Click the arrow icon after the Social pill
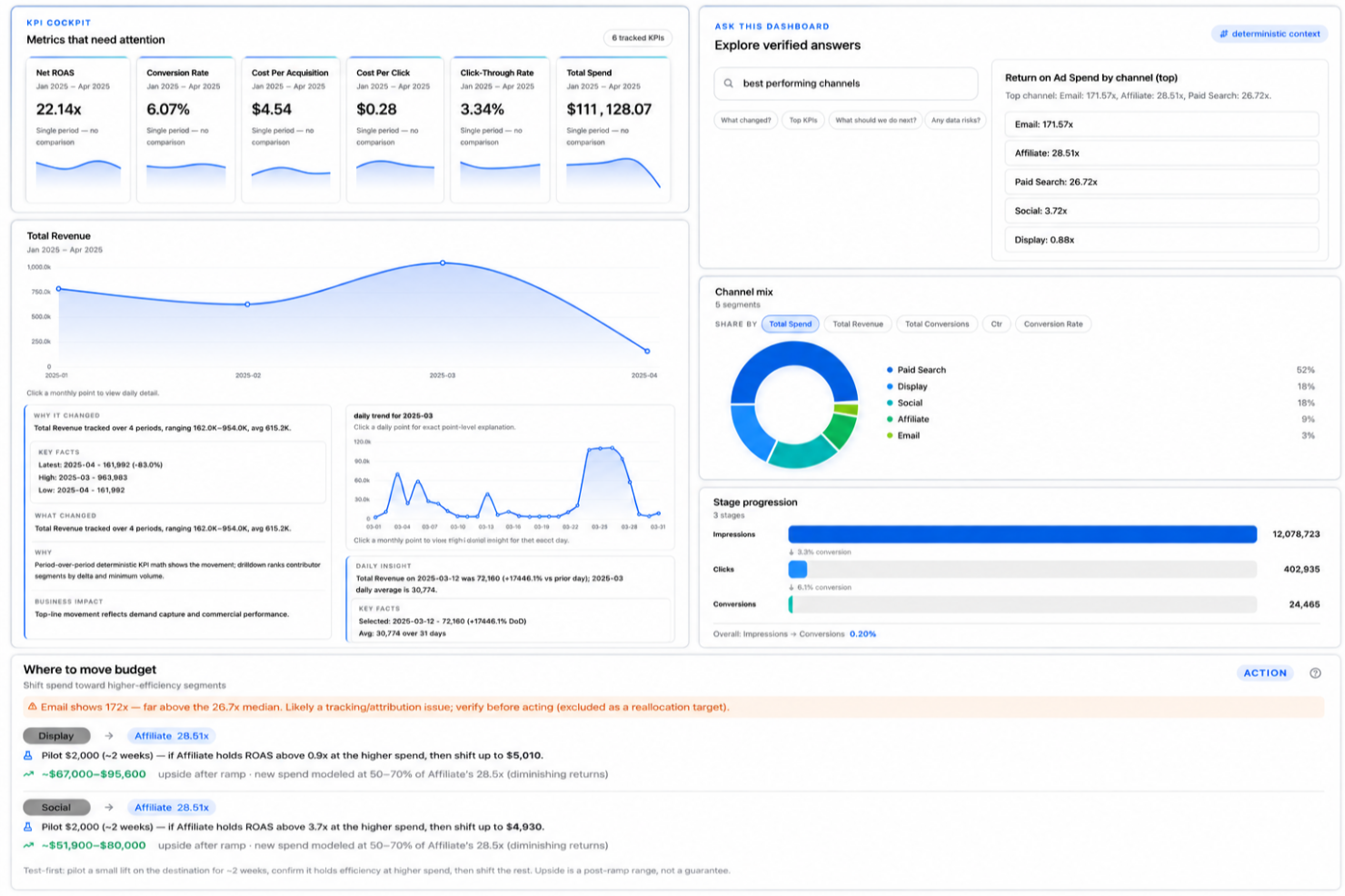The height and width of the screenshot is (896, 1345). (109, 807)
